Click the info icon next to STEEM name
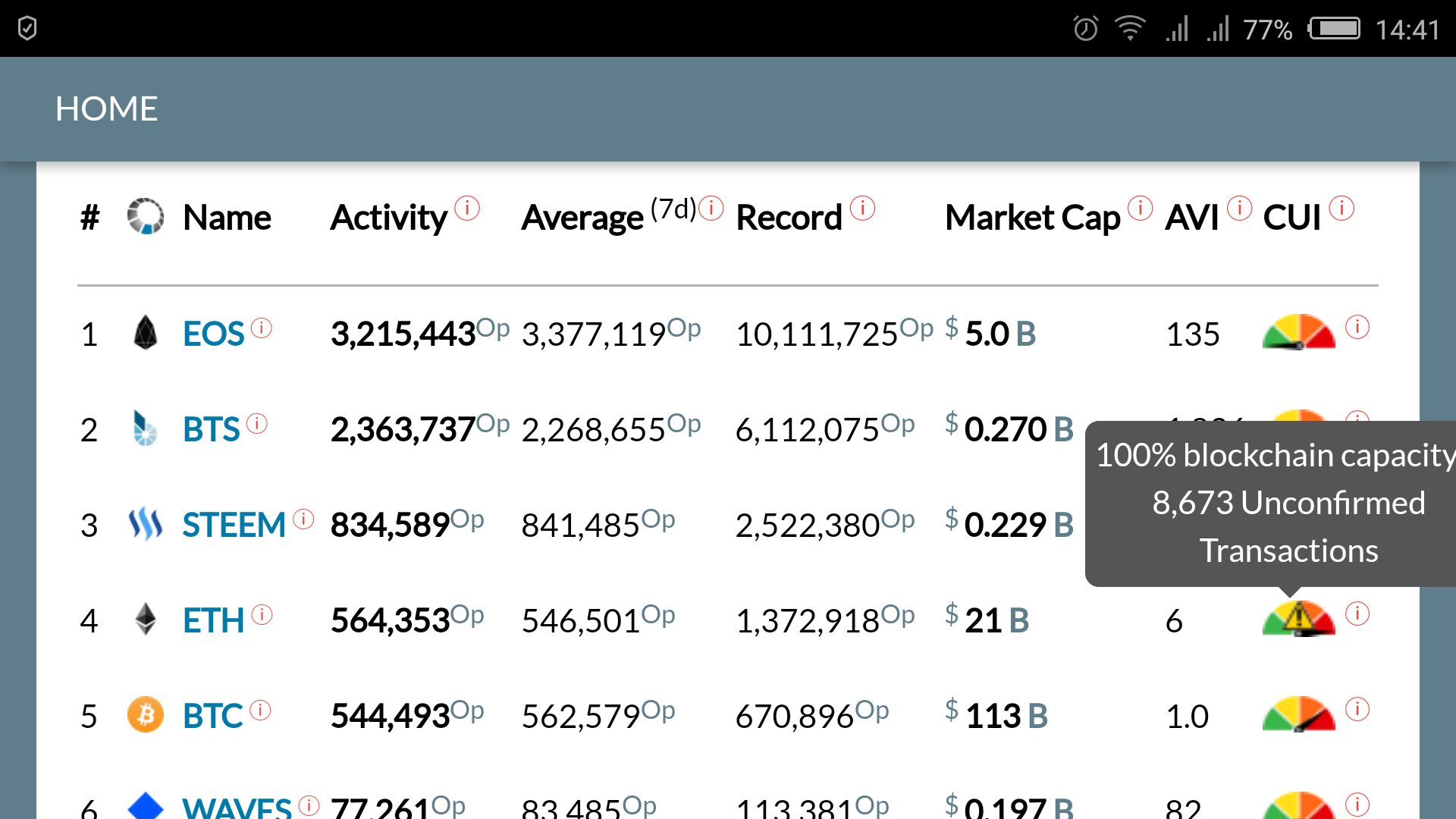The width and height of the screenshot is (1456, 819). point(303,519)
